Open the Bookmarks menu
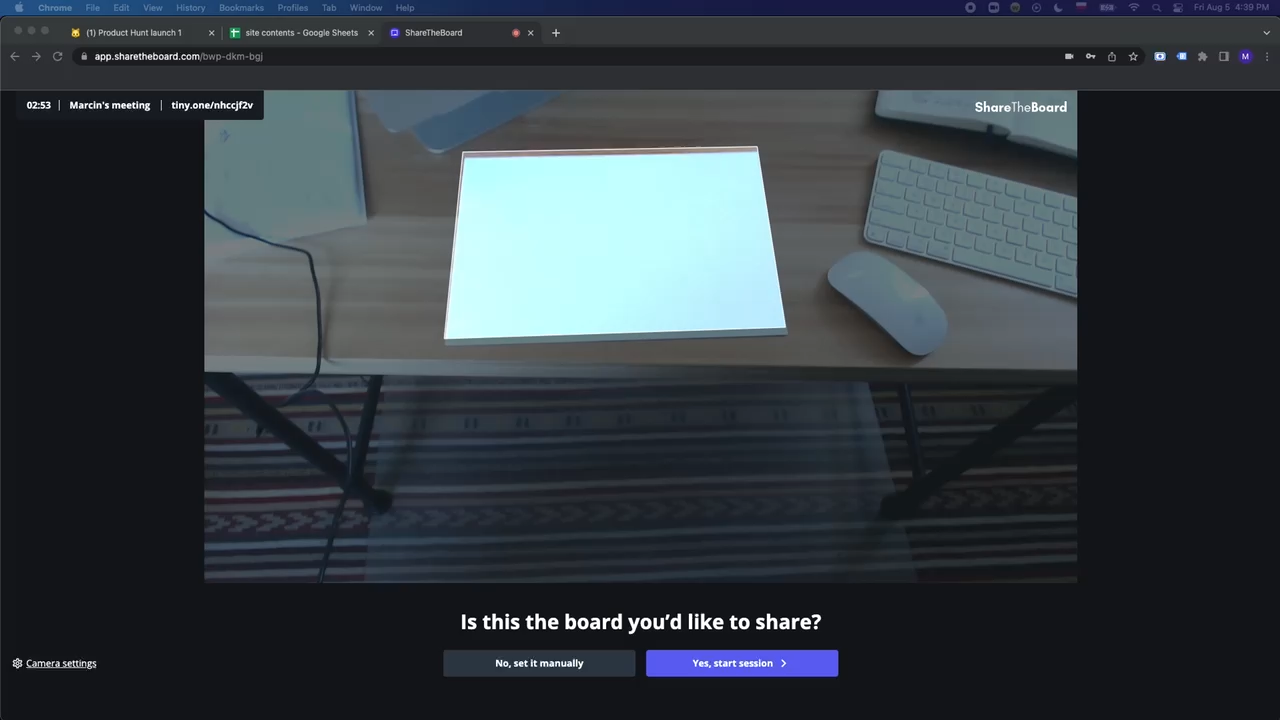Image resolution: width=1280 pixels, height=720 pixels. 241,7
